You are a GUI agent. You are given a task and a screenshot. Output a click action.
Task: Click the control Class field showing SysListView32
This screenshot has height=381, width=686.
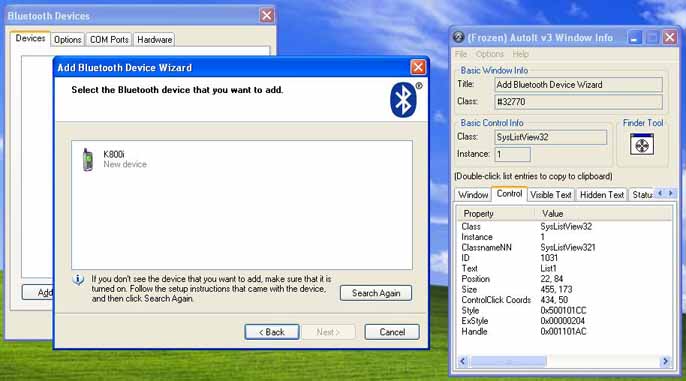pos(551,137)
